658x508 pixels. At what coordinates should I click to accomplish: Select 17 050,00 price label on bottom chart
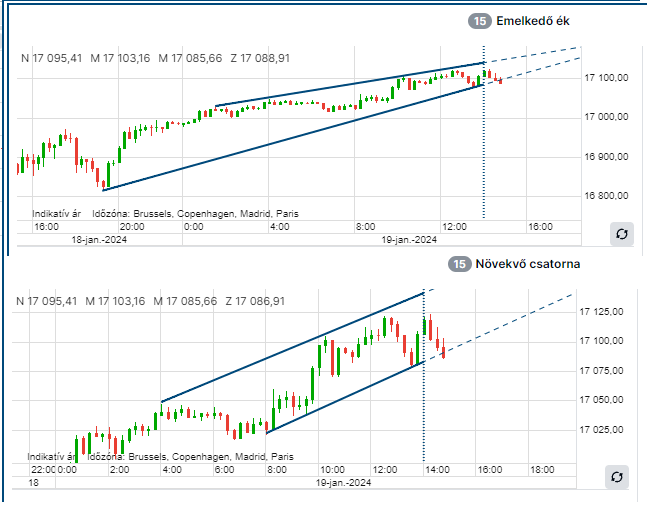pos(601,399)
